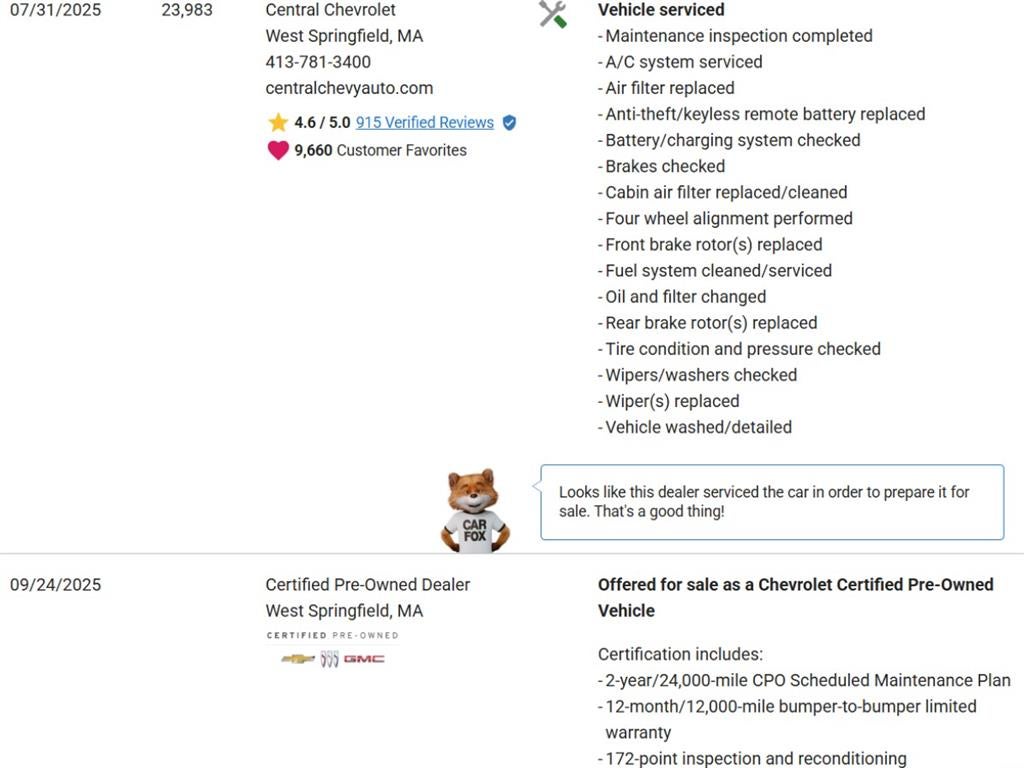This screenshot has width=1024, height=768.
Task: Click the Vehicle serviced heading
Action: click(x=661, y=10)
